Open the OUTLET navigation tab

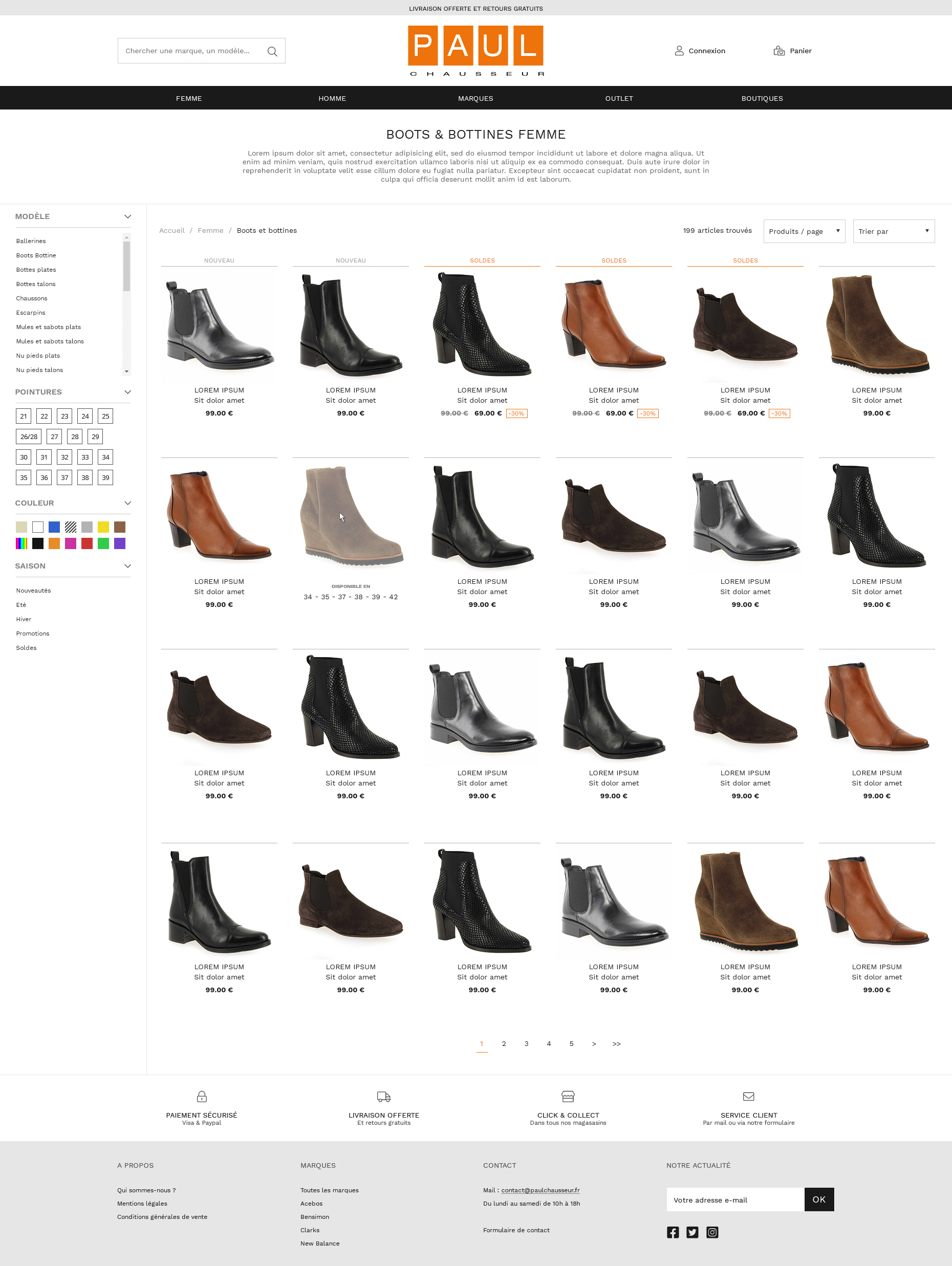click(x=619, y=98)
